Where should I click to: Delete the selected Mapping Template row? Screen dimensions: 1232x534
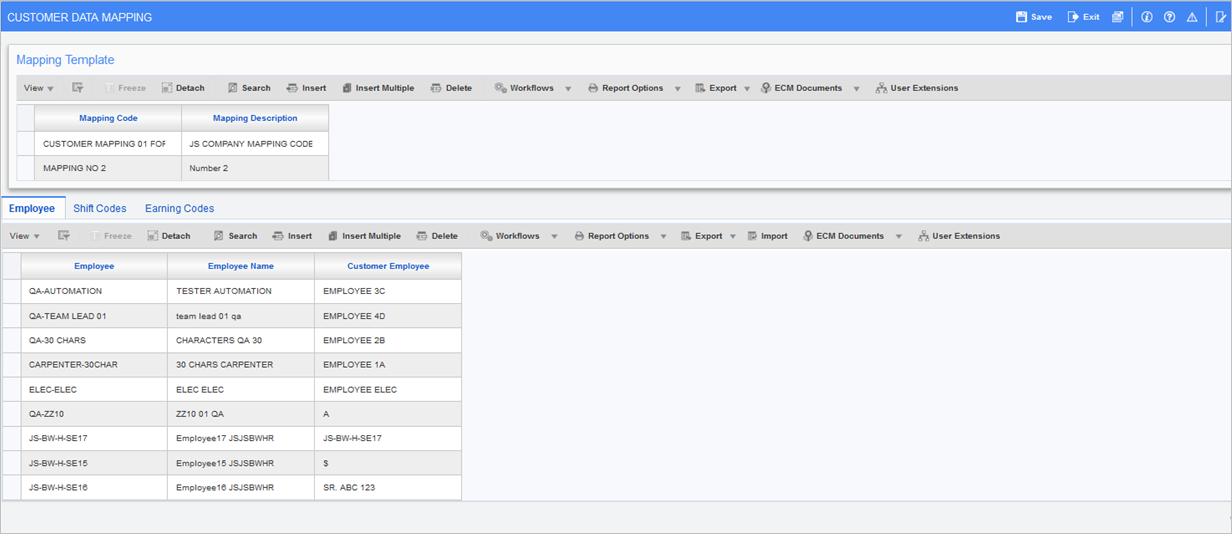tap(451, 88)
